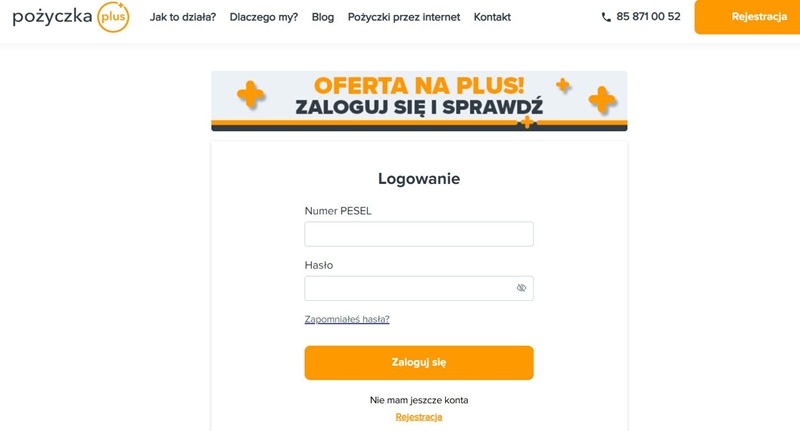This screenshot has height=431, width=800.
Task: Open the "Zapomniałeś hasła?" link
Action: pos(347,319)
